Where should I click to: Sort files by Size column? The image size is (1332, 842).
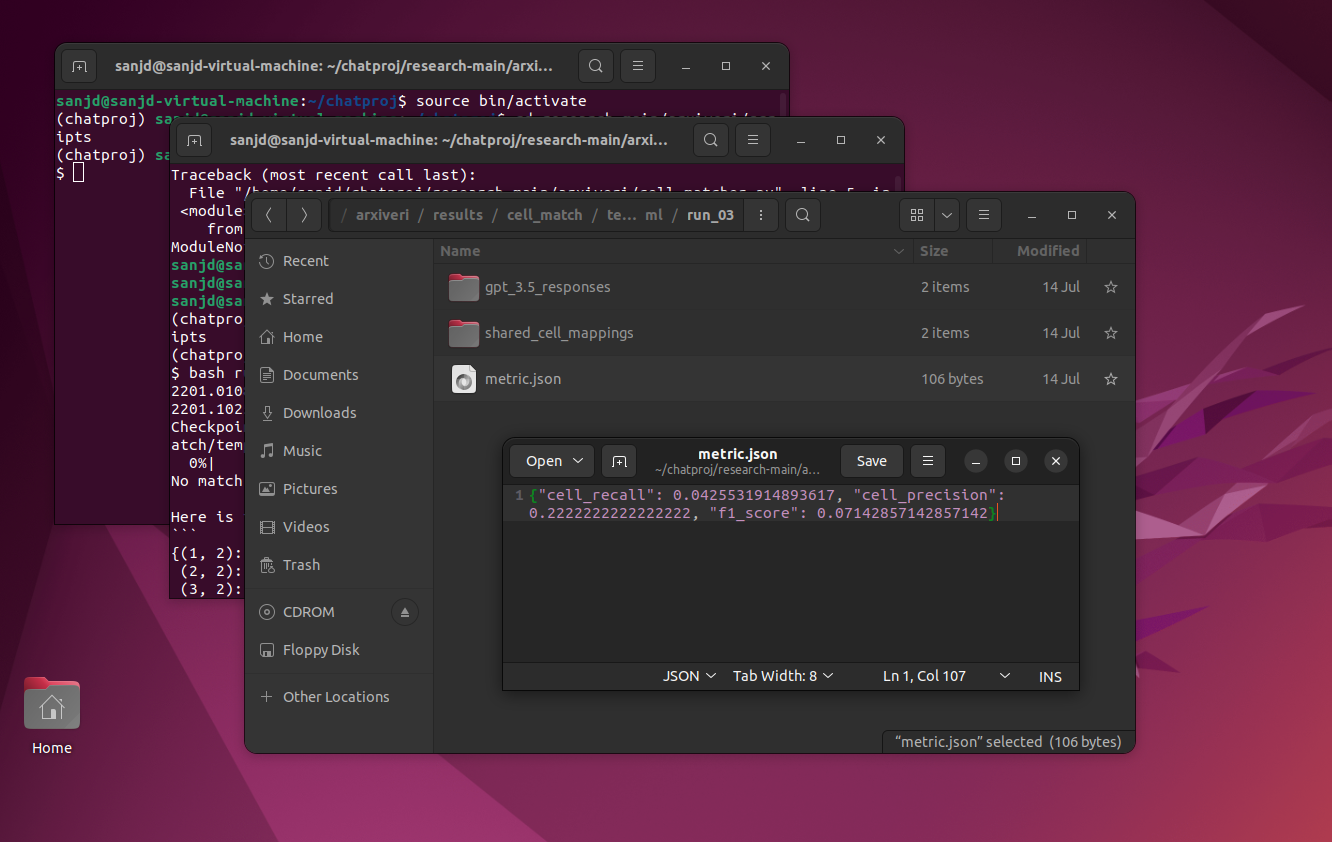tap(953, 251)
